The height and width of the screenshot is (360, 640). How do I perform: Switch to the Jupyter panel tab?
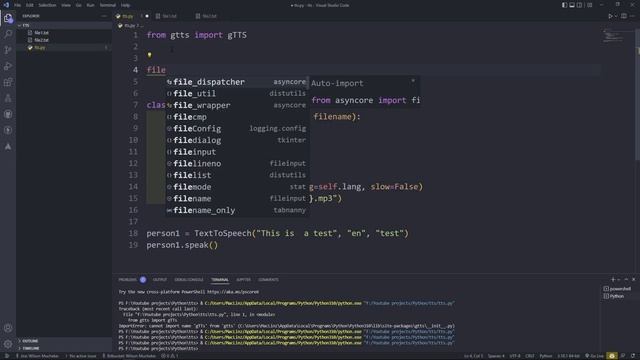point(243,280)
